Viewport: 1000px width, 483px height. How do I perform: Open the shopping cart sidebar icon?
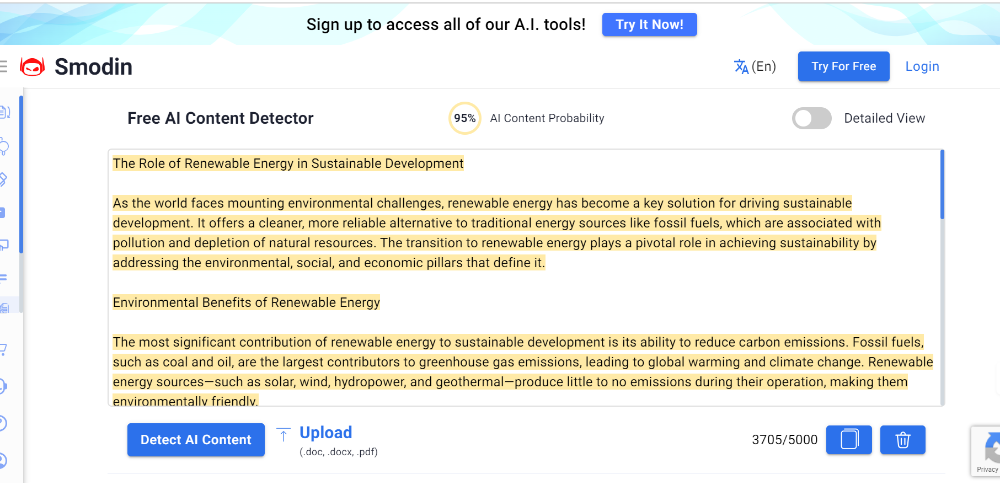(x=4, y=350)
